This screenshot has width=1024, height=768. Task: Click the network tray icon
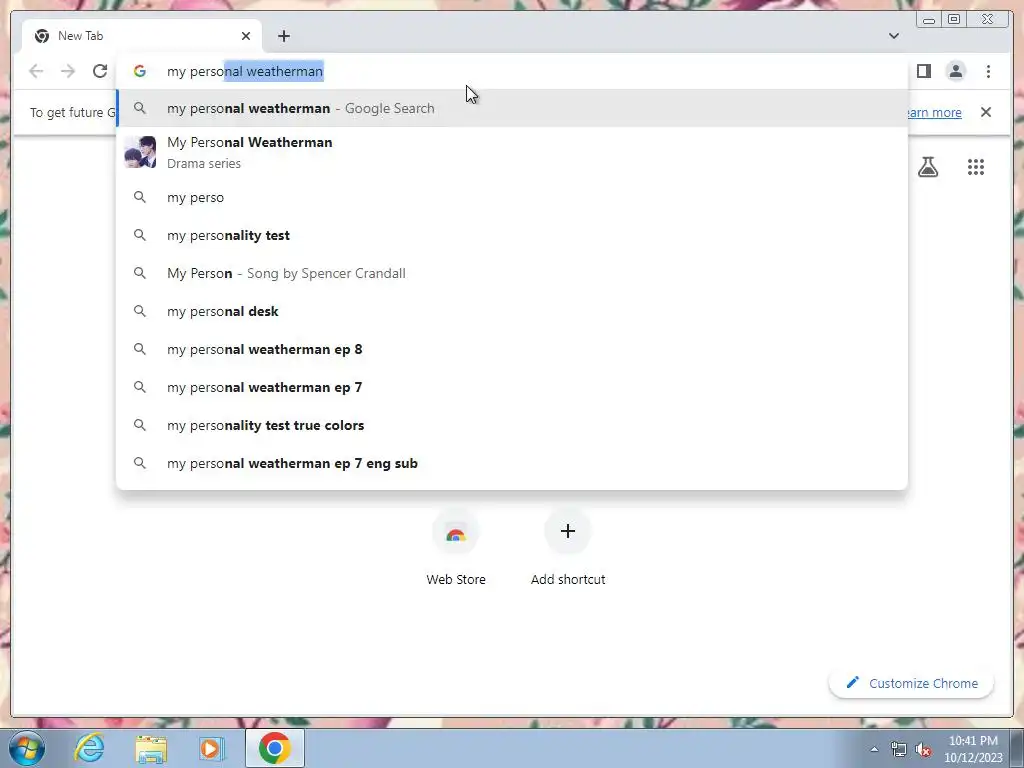coord(899,750)
